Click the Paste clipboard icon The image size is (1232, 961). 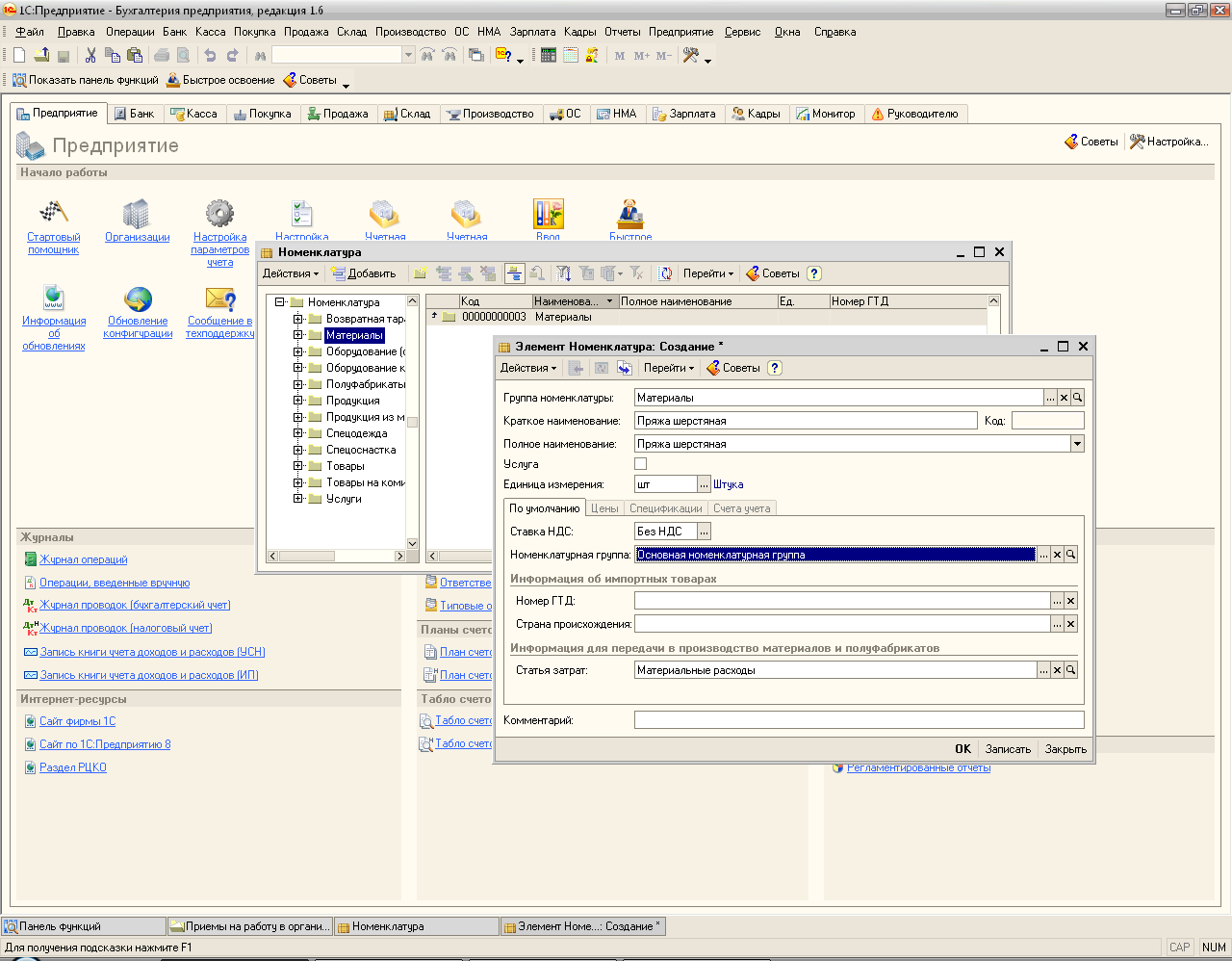[x=135, y=56]
